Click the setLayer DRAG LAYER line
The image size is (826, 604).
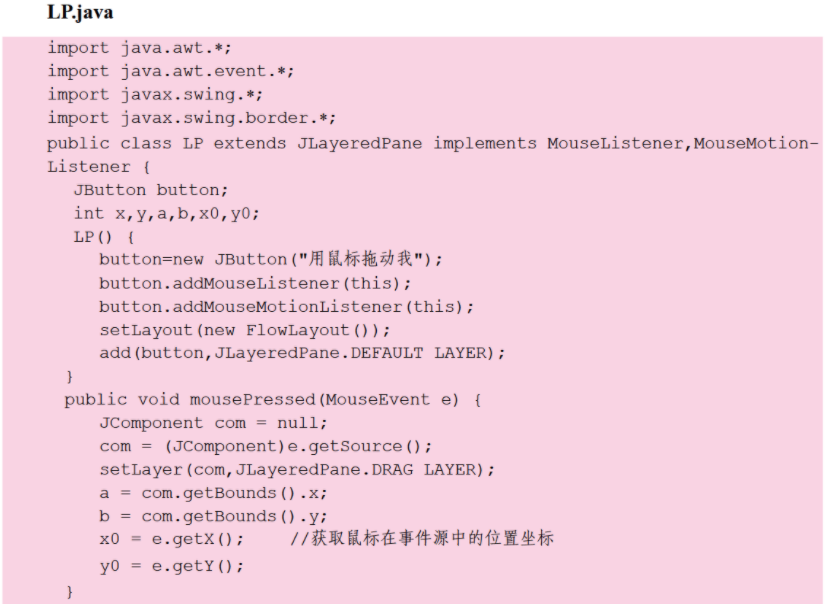click(297, 469)
